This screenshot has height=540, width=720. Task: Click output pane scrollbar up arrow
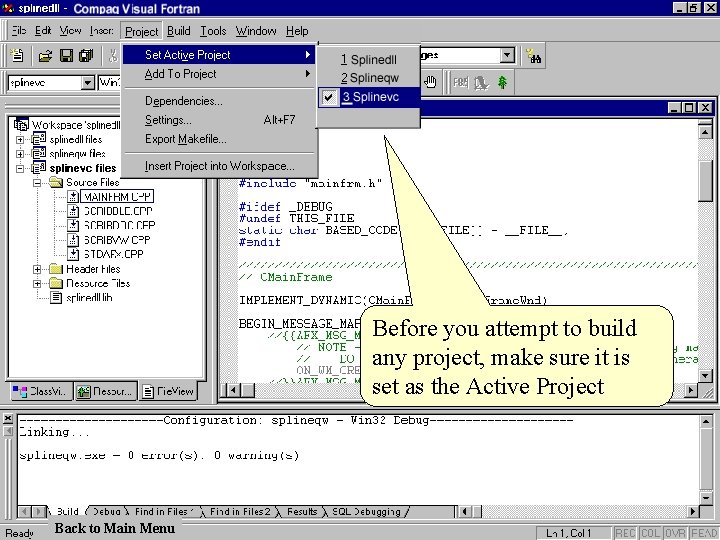(706, 420)
